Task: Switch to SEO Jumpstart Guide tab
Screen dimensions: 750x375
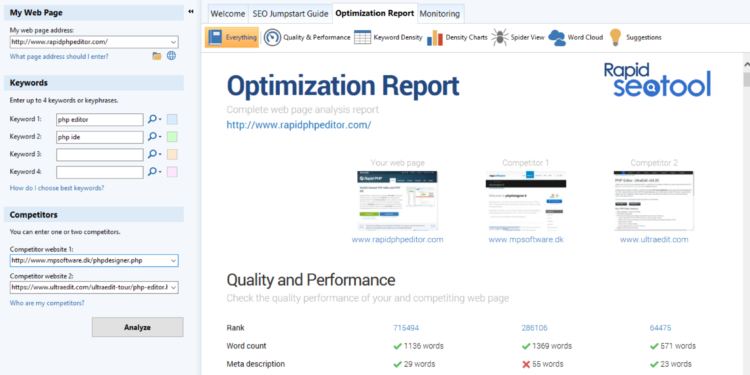Action: [x=290, y=14]
